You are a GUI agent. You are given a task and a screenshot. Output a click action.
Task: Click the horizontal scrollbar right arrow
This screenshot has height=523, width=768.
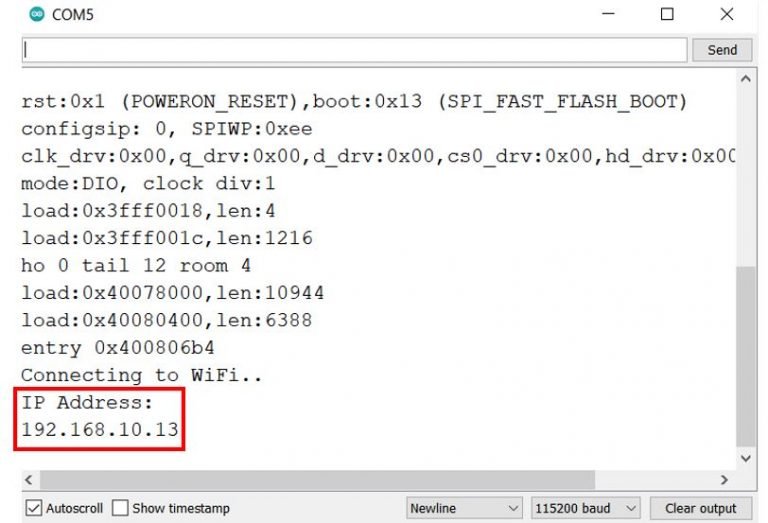point(725,480)
